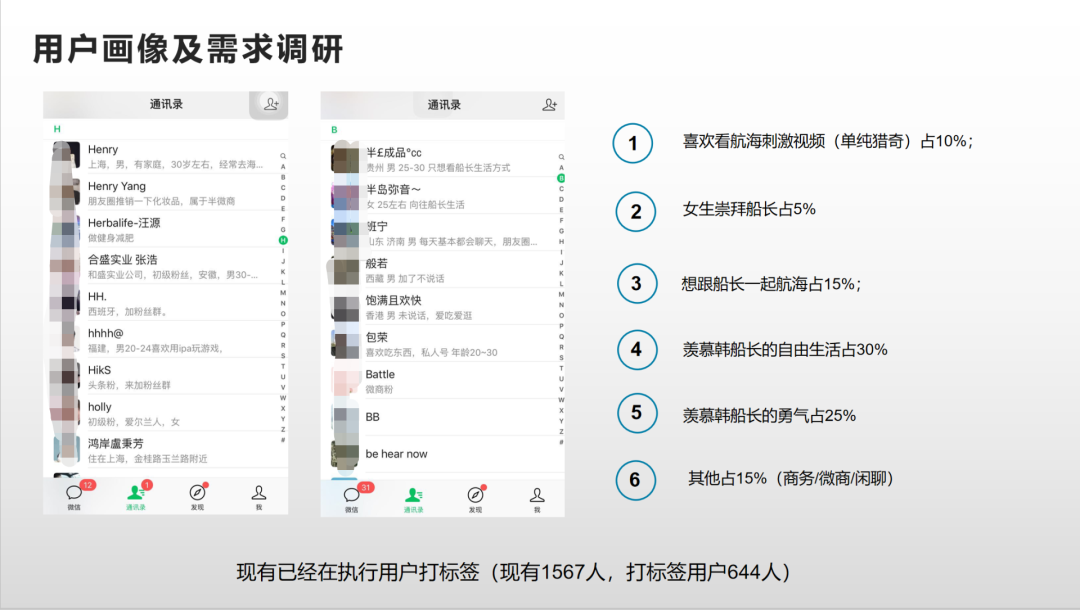Open the chat bubble icon showing 31 unread

point(349,493)
